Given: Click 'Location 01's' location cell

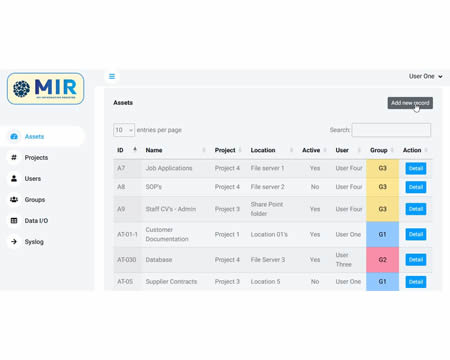Looking at the screenshot, I should point(269,234).
